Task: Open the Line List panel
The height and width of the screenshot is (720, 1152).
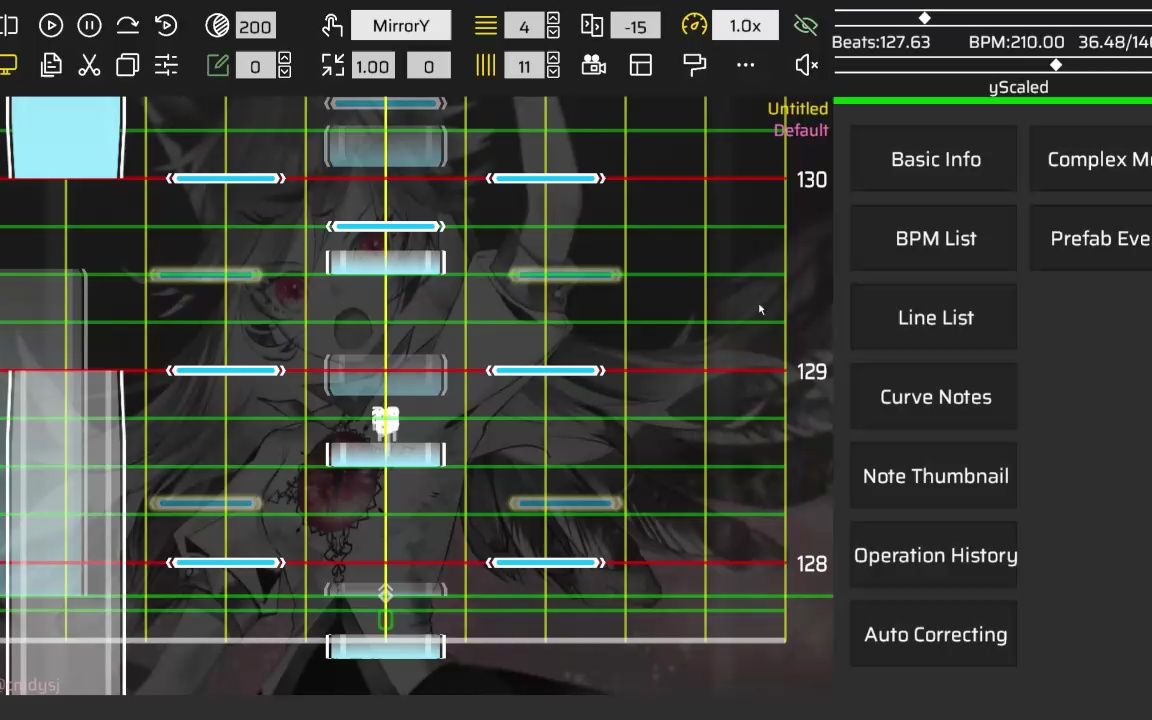Action: (935, 317)
